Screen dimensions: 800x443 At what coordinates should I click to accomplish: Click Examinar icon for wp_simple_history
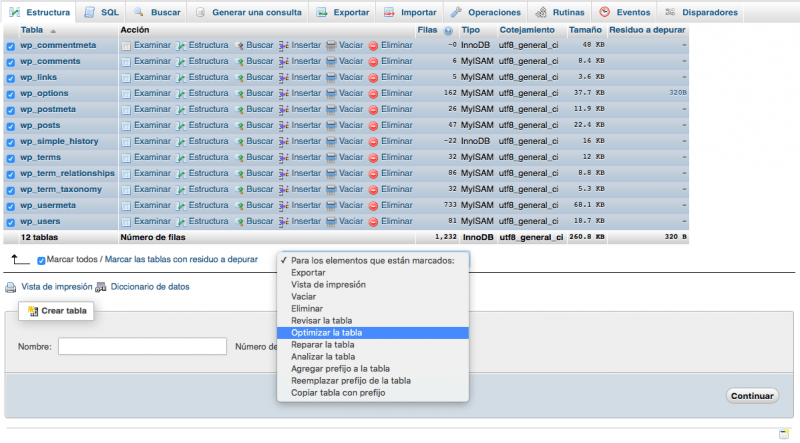[126, 142]
